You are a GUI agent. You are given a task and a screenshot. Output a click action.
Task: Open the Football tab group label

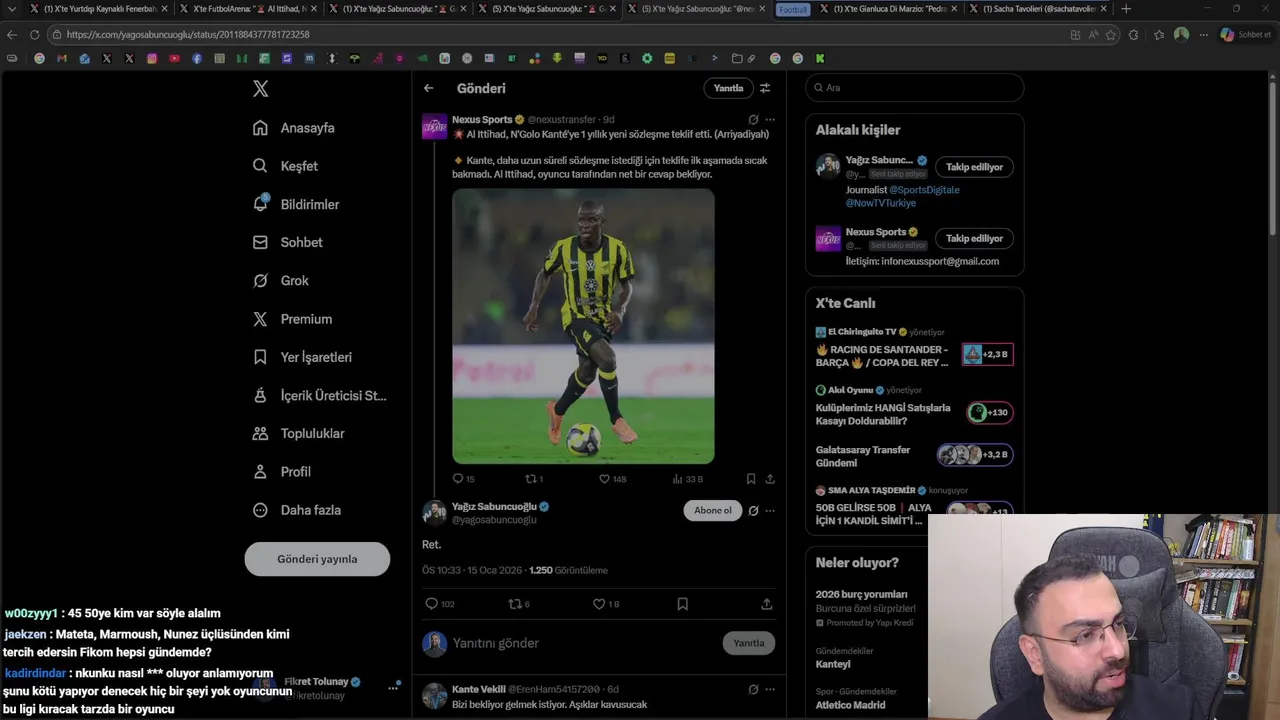click(x=793, y=9)
